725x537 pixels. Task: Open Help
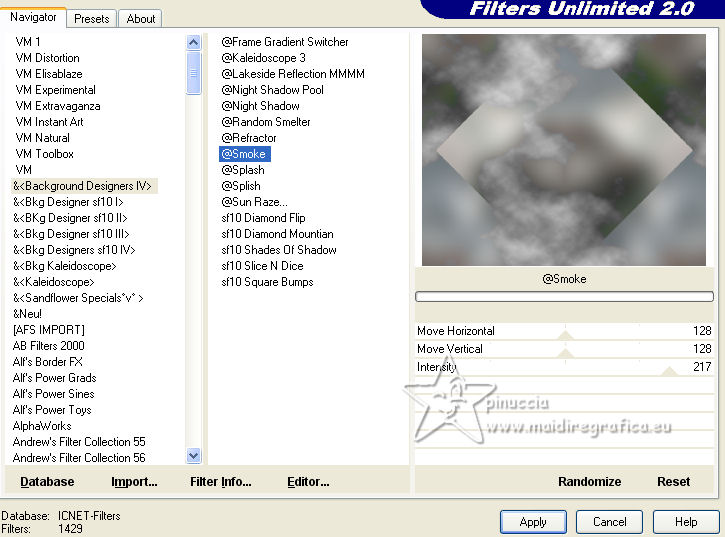point(686,522)
